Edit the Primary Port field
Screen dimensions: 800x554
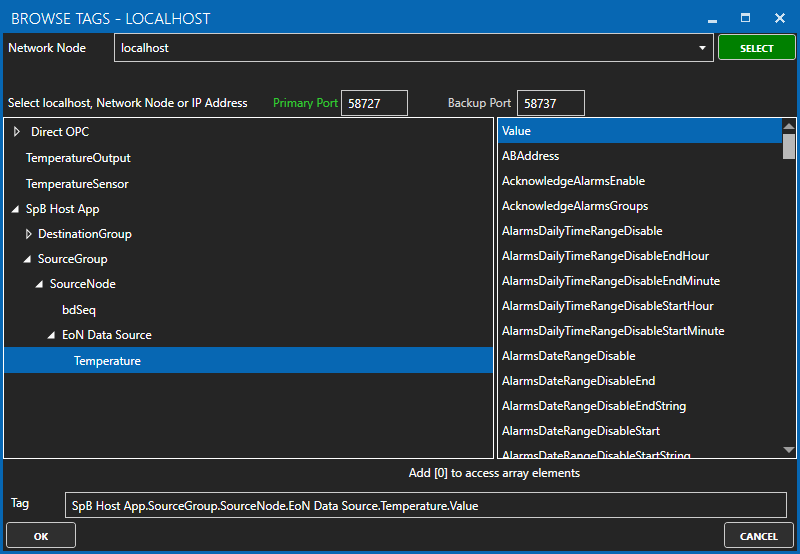click(374, 103)
